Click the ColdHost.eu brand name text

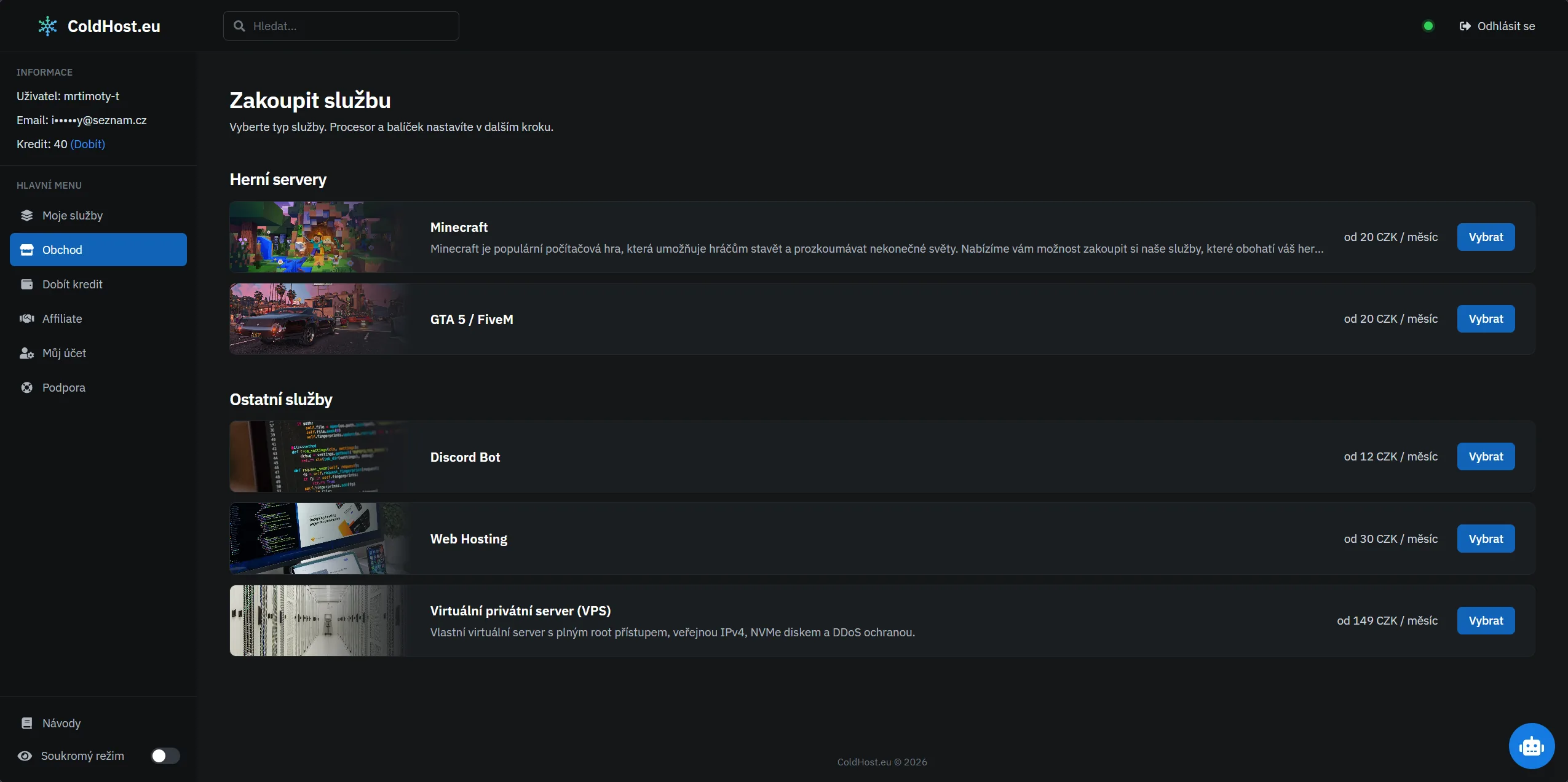click(114, 26)
